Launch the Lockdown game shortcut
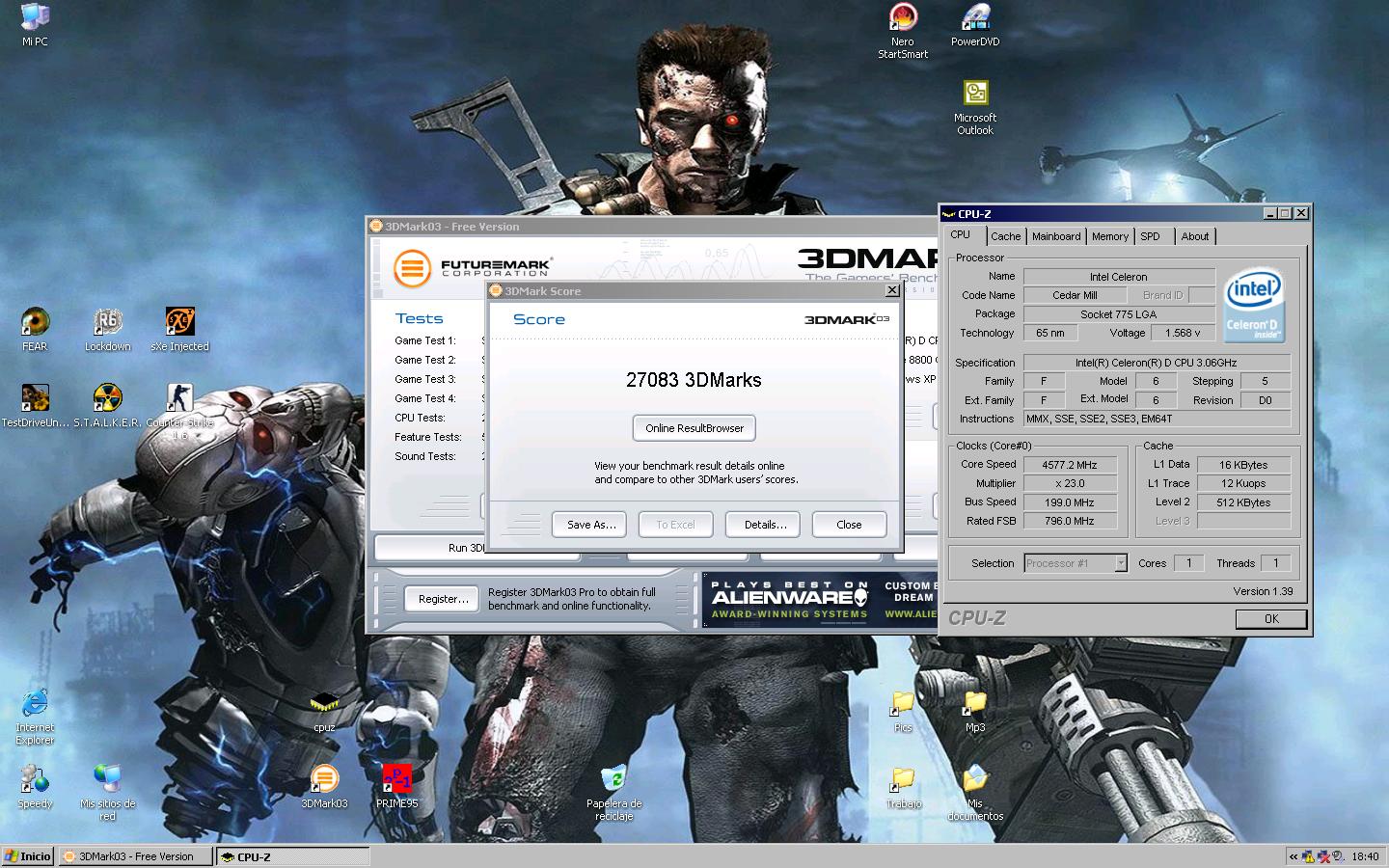The height and width of the screenshot is (868, 1389). click(107, 329)
